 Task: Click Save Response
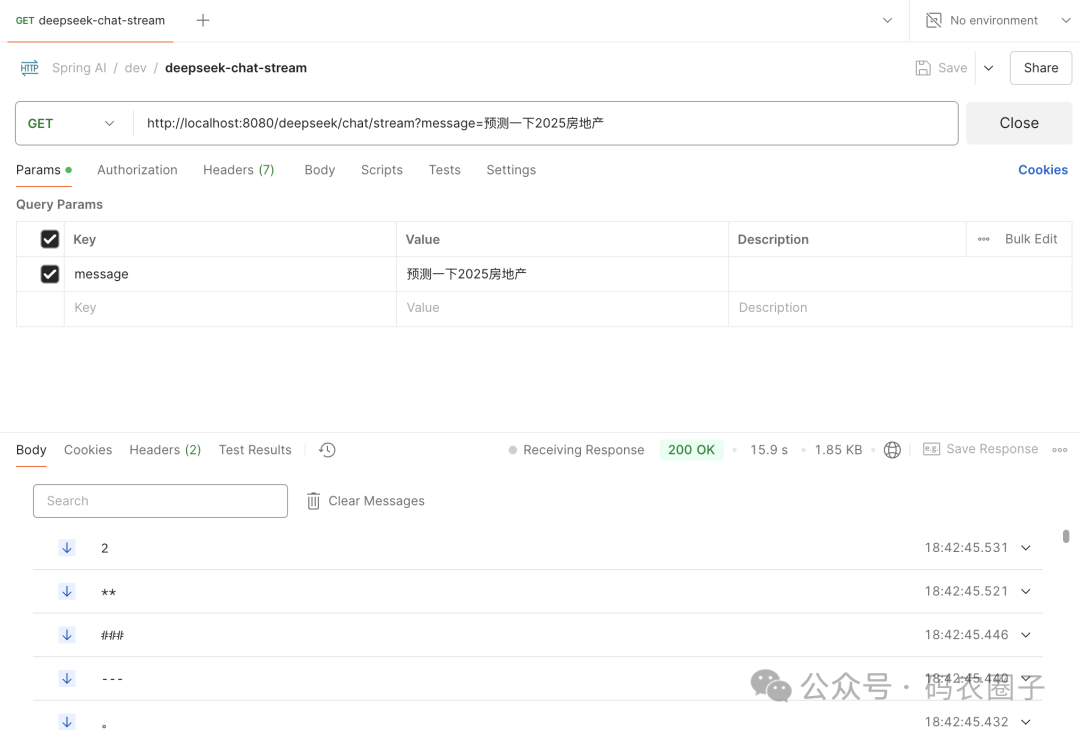(x=992, y=449)
